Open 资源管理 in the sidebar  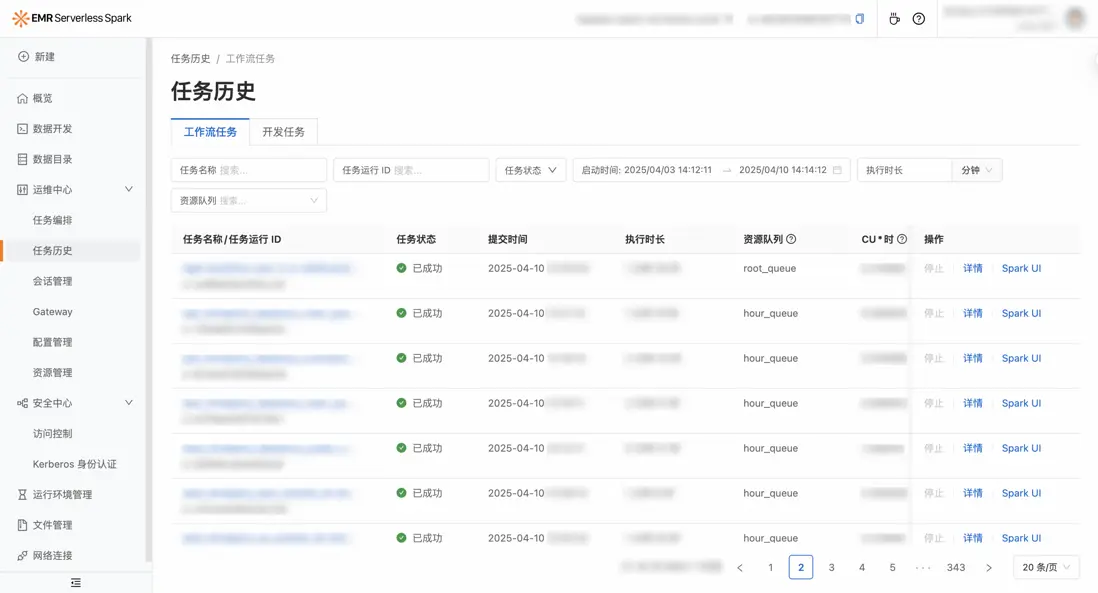[x=53, y=373]
